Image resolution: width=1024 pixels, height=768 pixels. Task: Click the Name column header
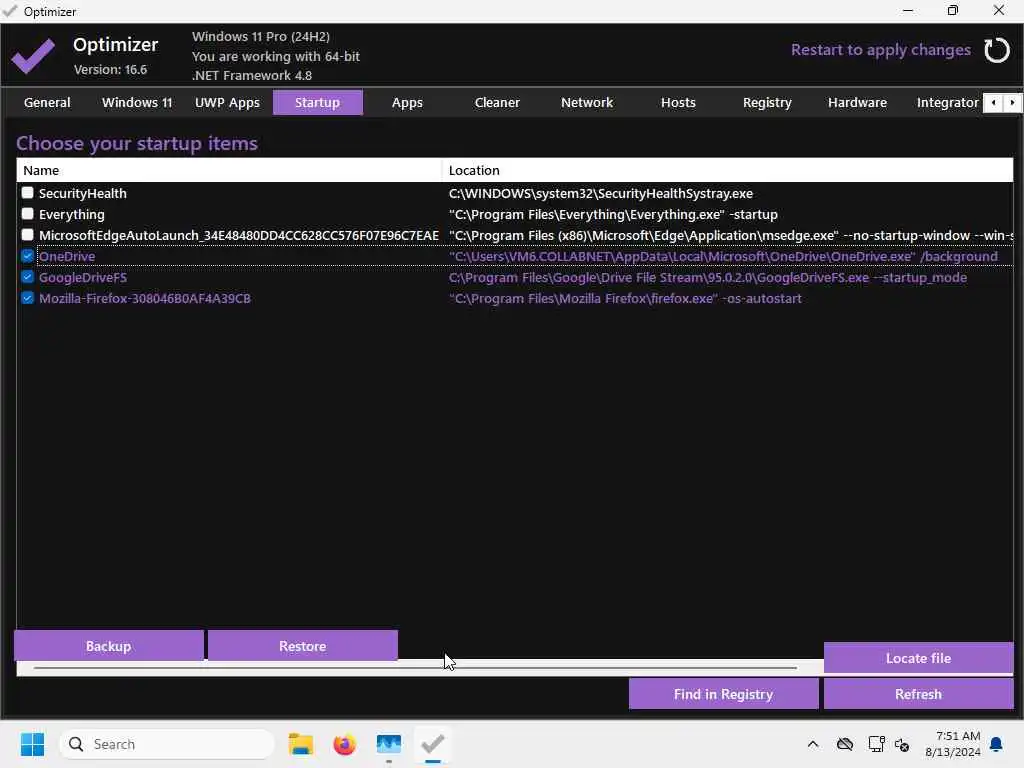coord(229,170)
